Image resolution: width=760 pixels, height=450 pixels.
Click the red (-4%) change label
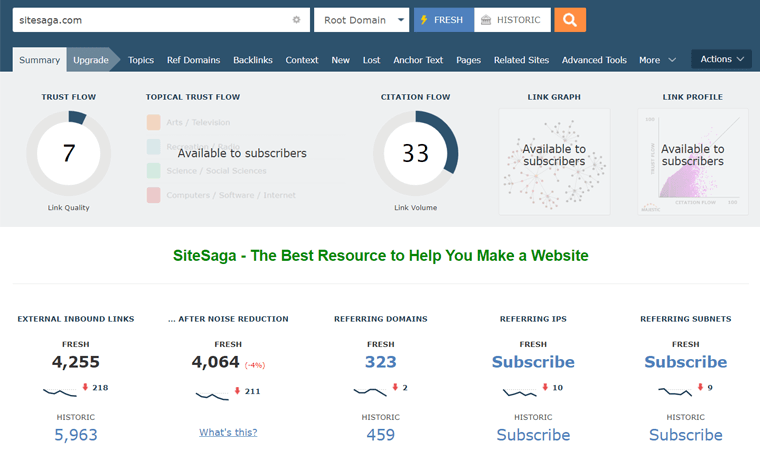click(x=255, y=365)
